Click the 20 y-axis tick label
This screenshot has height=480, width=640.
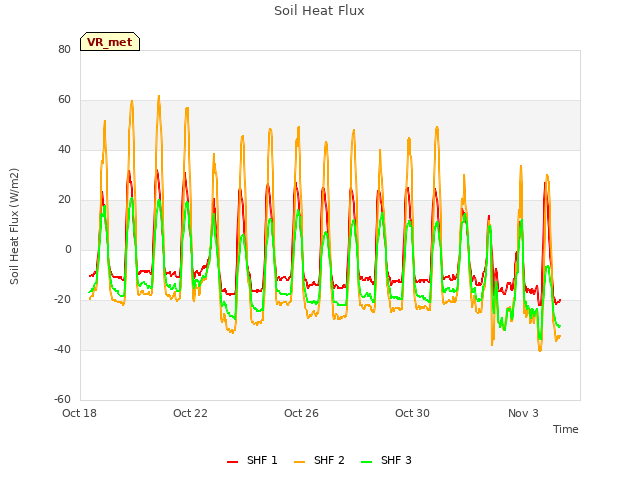pos(64,200)
